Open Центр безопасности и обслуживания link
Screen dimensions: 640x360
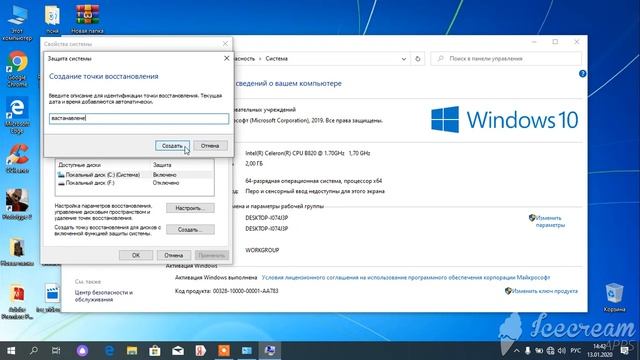click(x=104, y=296)
